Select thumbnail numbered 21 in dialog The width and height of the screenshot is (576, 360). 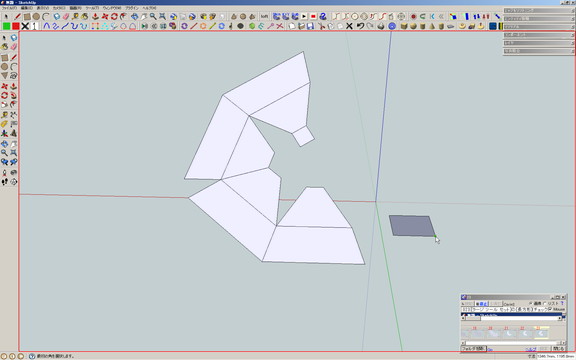point(509,333)
